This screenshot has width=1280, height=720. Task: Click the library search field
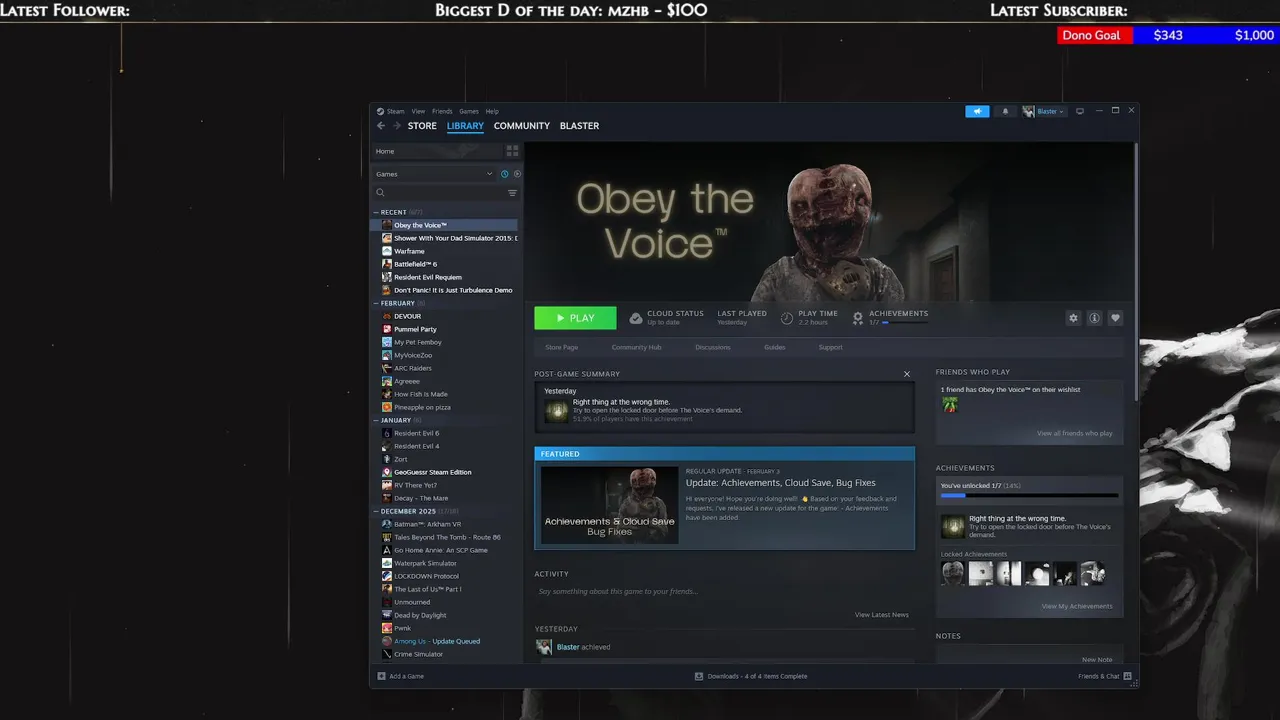[x=438, y=193]
